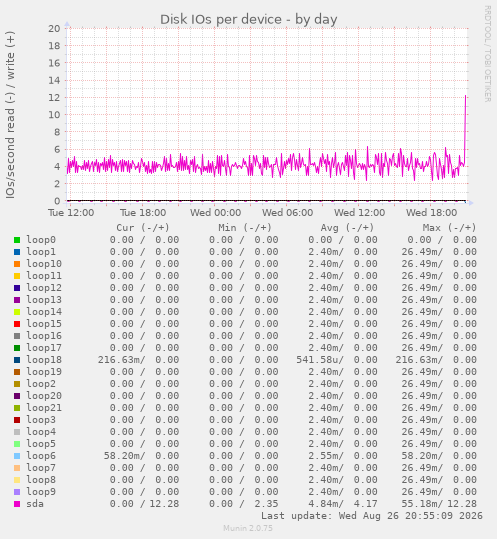Screen dimensions: 497x539
Task: Select the 'loop5' legend label
Action: click(x=41, y=443)
